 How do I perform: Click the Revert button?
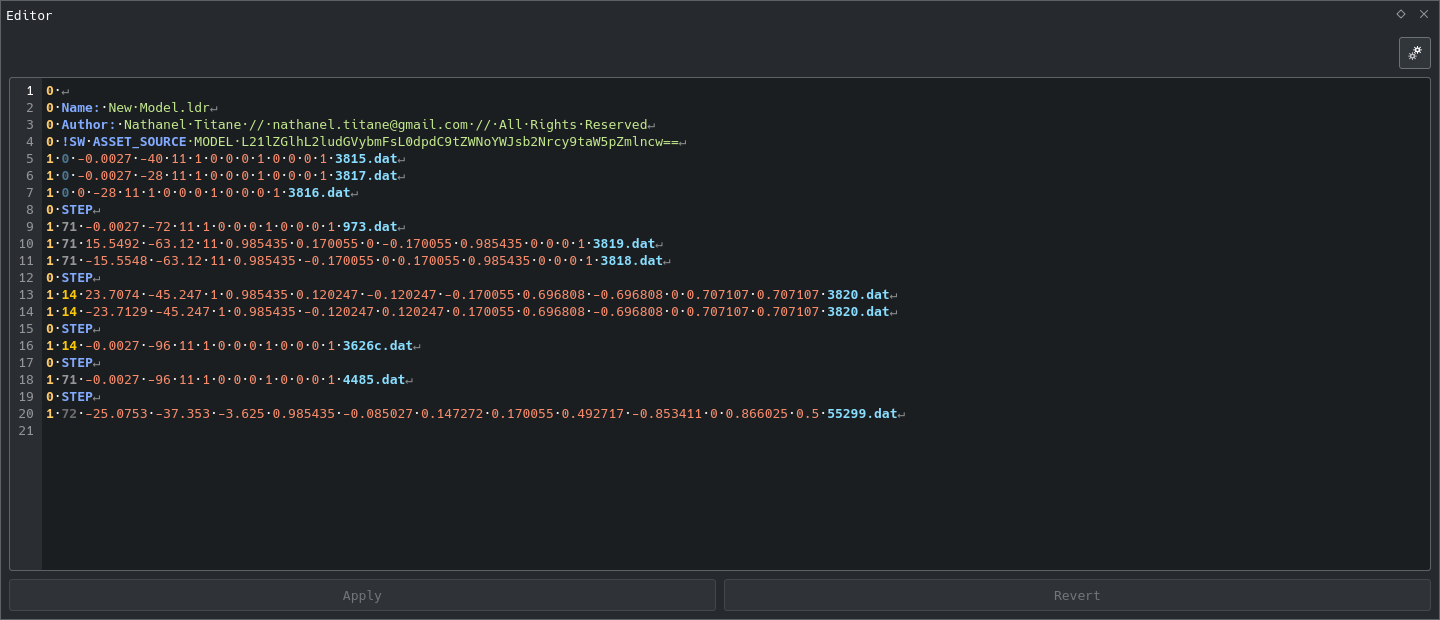[1077, 595]
